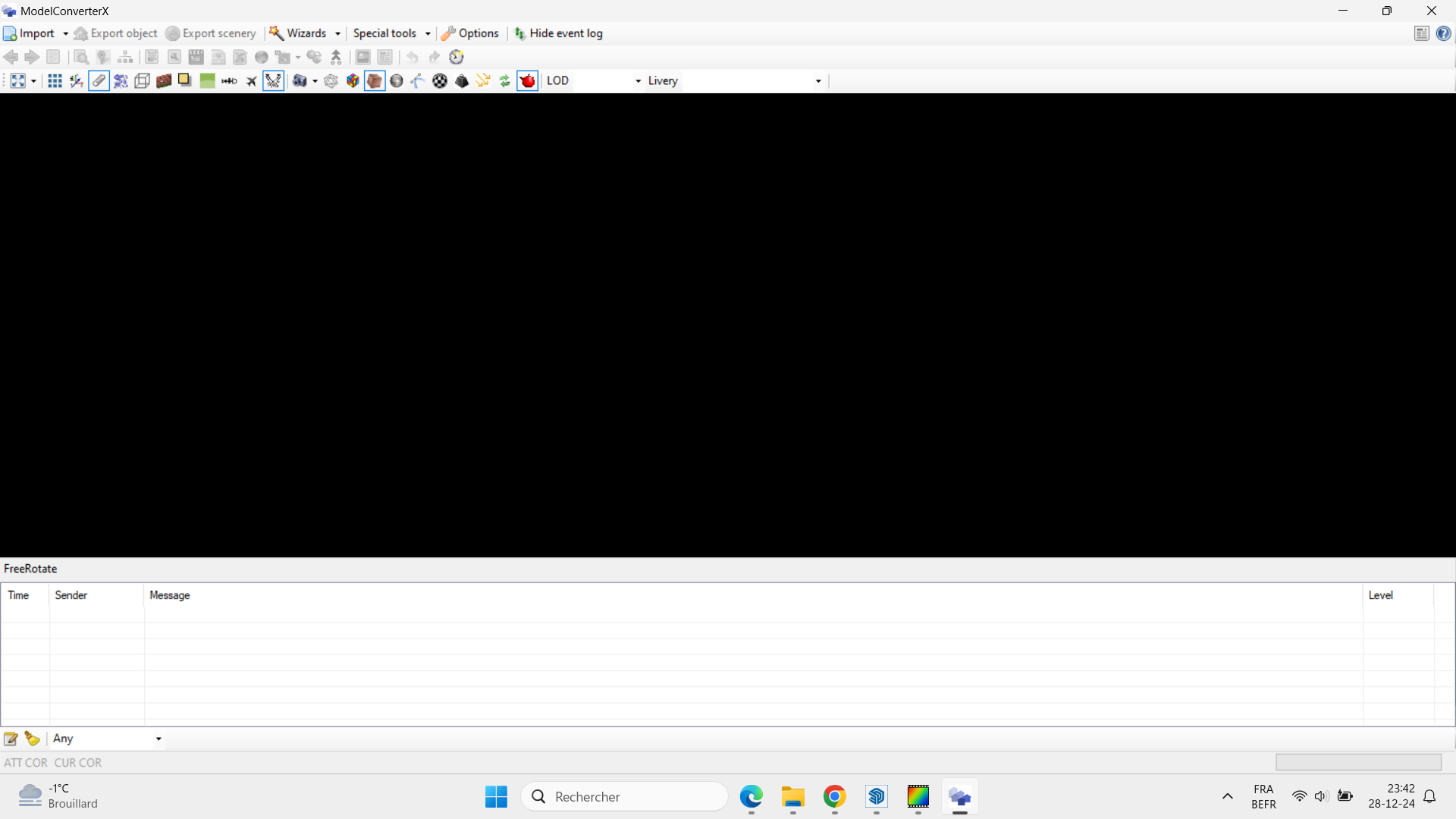Screen dimensions: 1456x819
Task: Click the checkered ball icon
Action: (x=440, y=81)
